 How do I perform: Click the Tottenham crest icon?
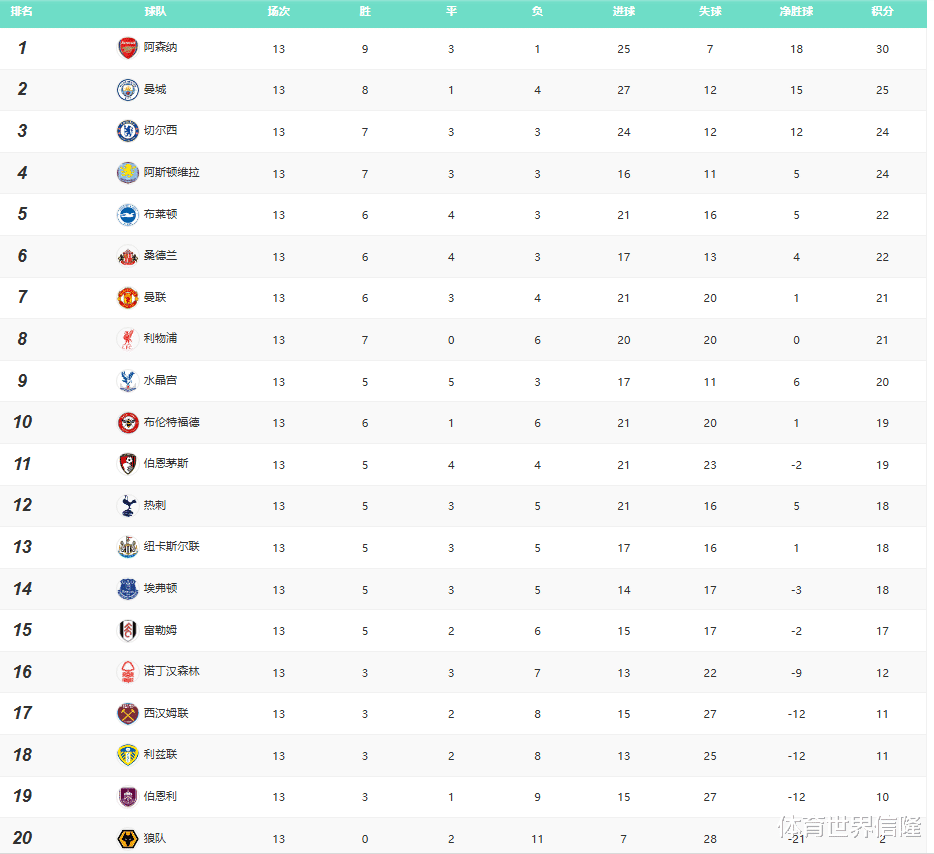(127, 506)
